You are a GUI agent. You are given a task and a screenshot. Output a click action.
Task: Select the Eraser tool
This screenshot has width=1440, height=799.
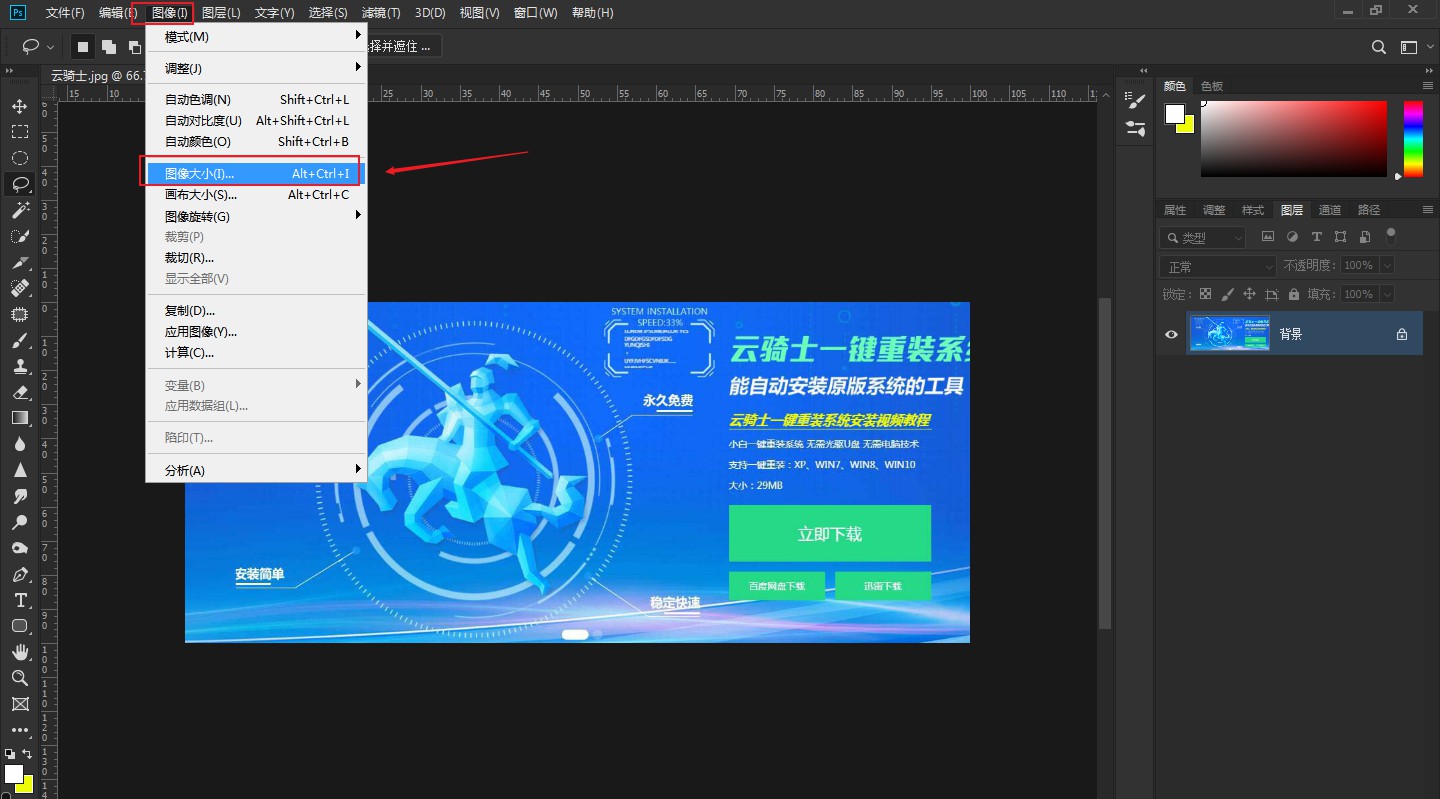pyautogui.click(x=19, y=392)
